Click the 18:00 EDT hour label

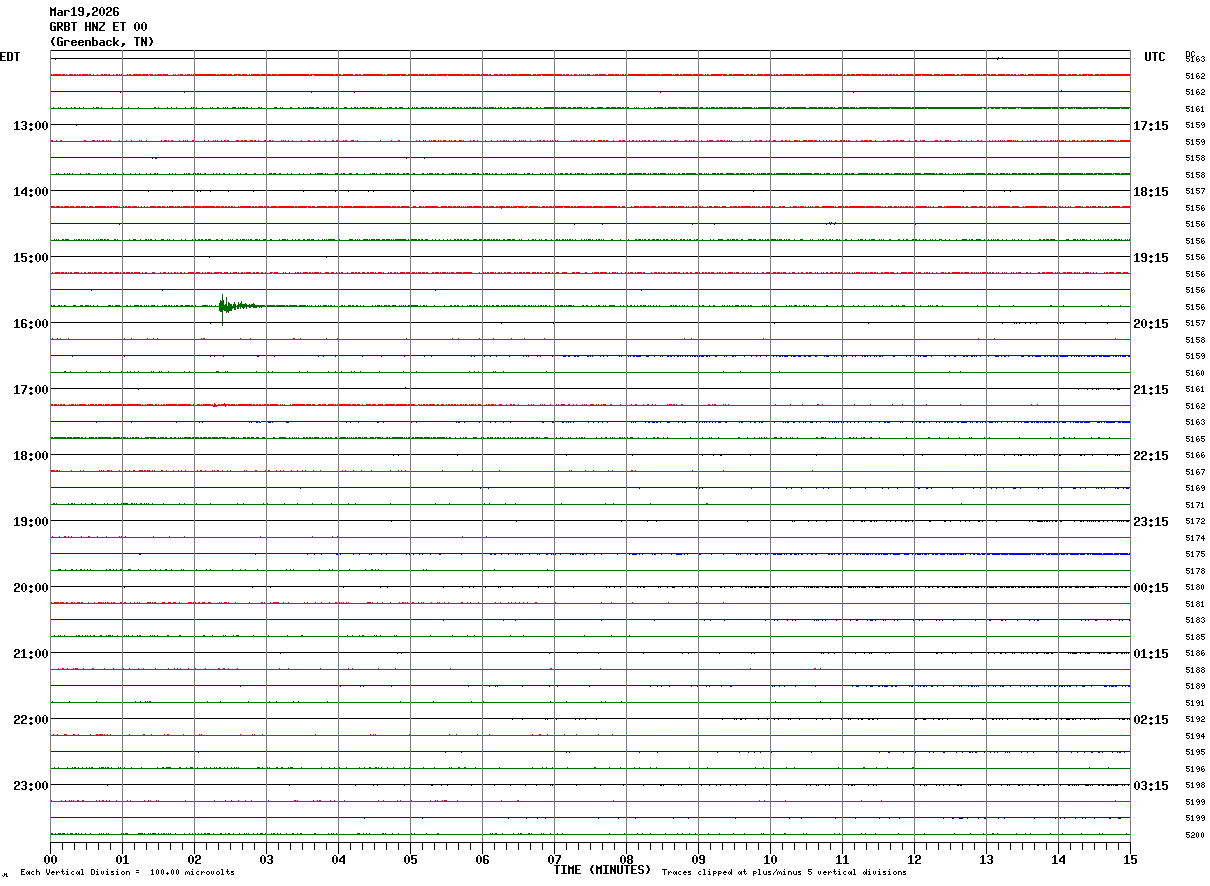[x=31, y=456]
